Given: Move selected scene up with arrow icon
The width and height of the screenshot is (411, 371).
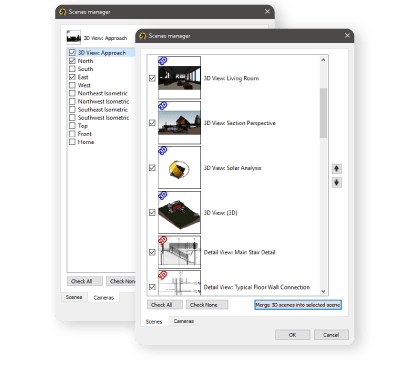Looking at the screenshot, I should click(x=336, y=169).
